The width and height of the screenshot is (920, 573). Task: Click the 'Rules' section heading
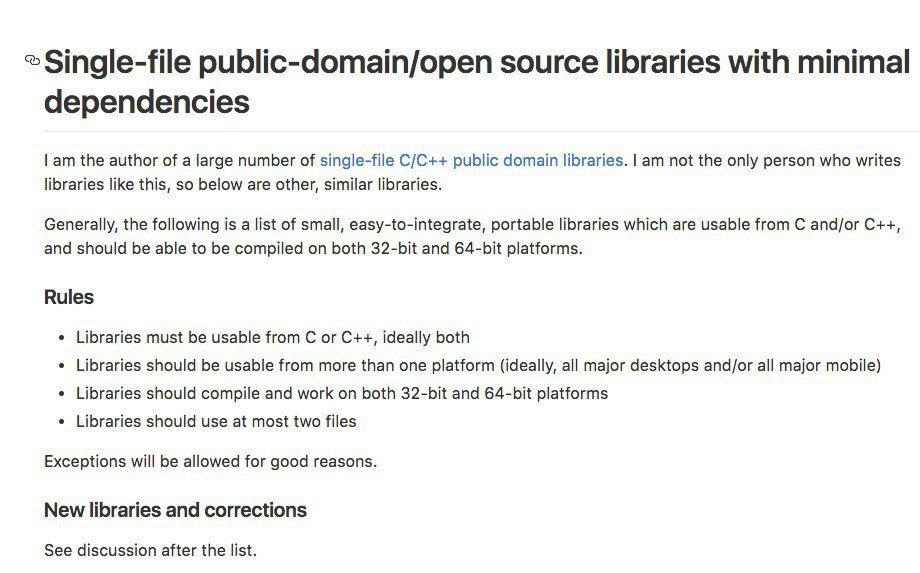coord(69,297)
